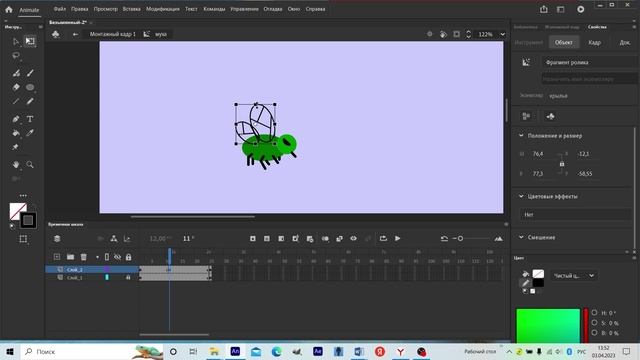Open the Управление menu
640x360 pixels.
point(244,9)
